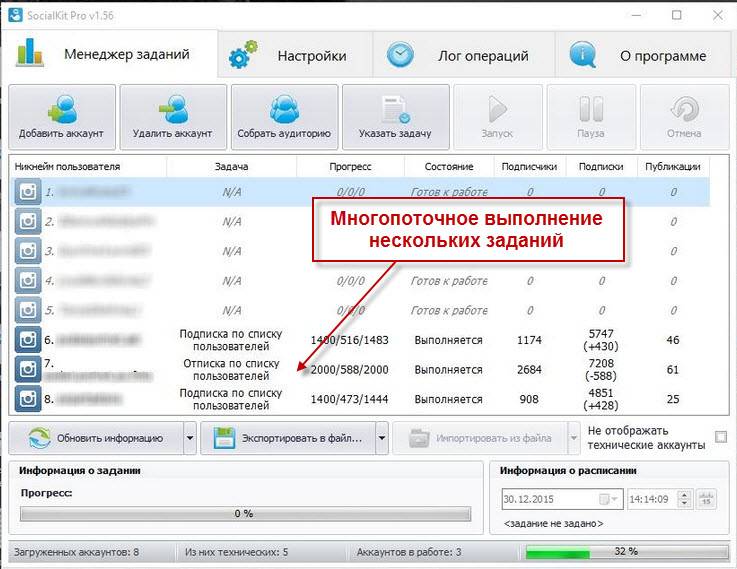Switch to the Настройки tab

[x=295, y=55]
